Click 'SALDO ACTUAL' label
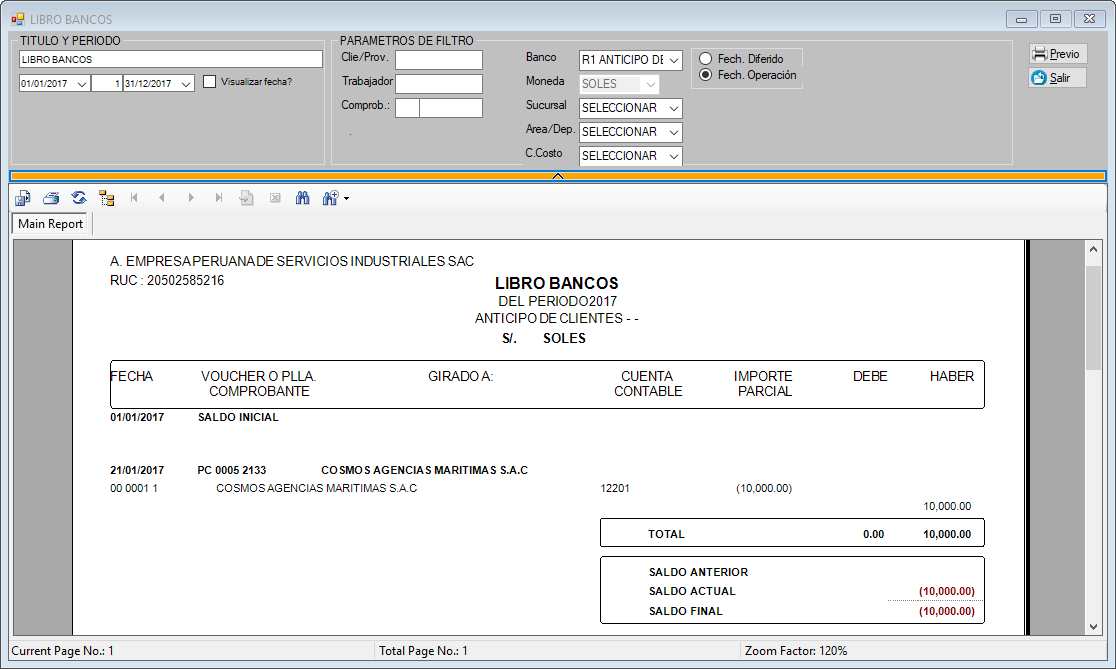This screenshot has width=1116, height=669. pos(692,591)
